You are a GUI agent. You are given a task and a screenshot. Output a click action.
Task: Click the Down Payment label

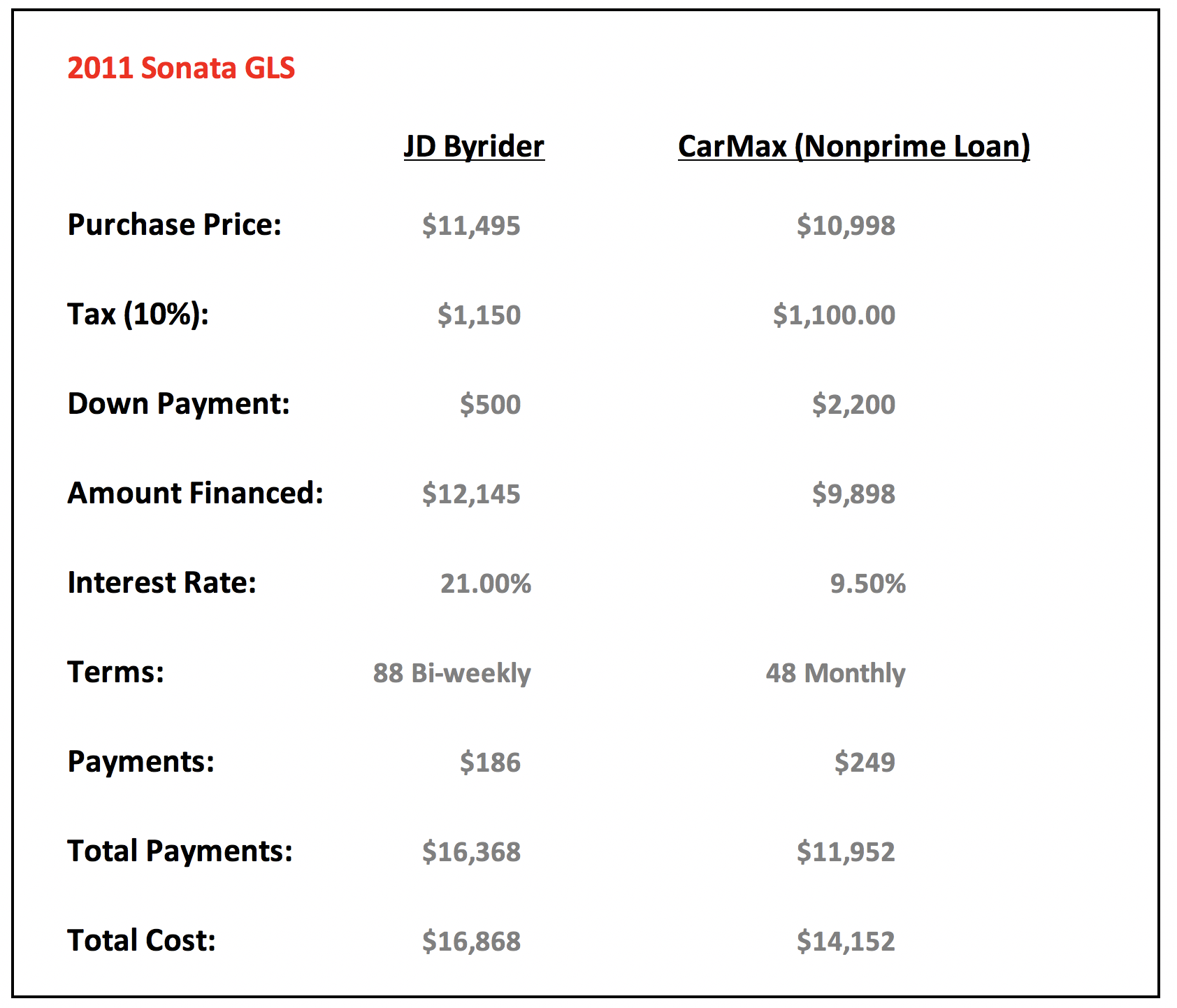(178, 404)
